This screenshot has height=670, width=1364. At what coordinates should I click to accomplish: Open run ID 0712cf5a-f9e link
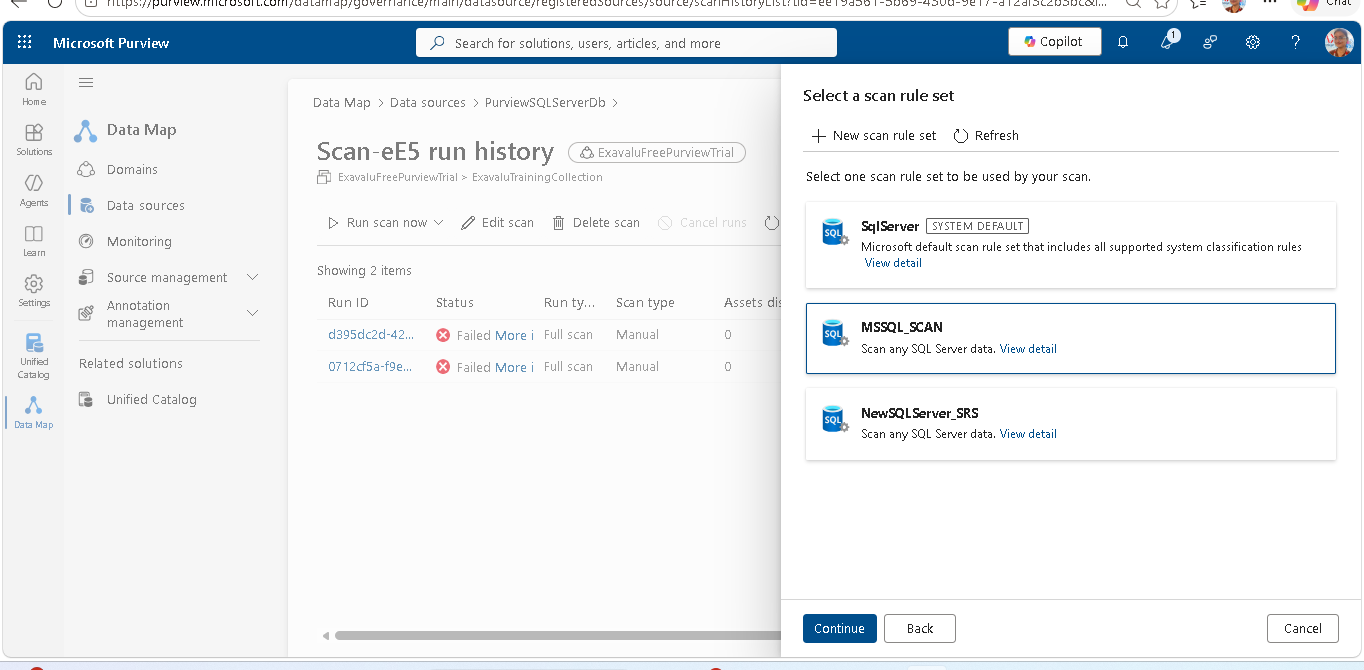pyautogui.click(x=370, y=367)
